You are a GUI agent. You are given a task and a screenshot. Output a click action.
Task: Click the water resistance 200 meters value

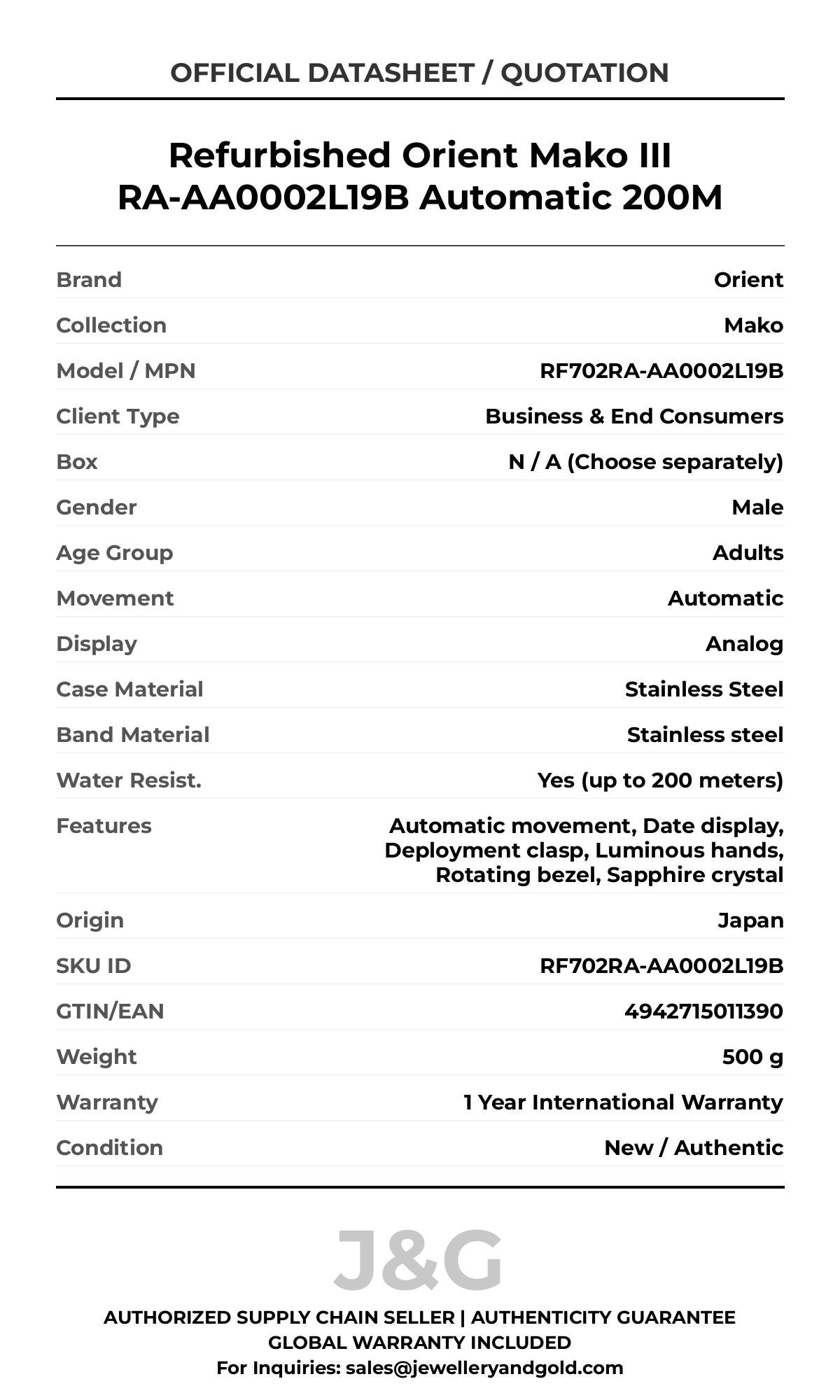coord(659,780)
